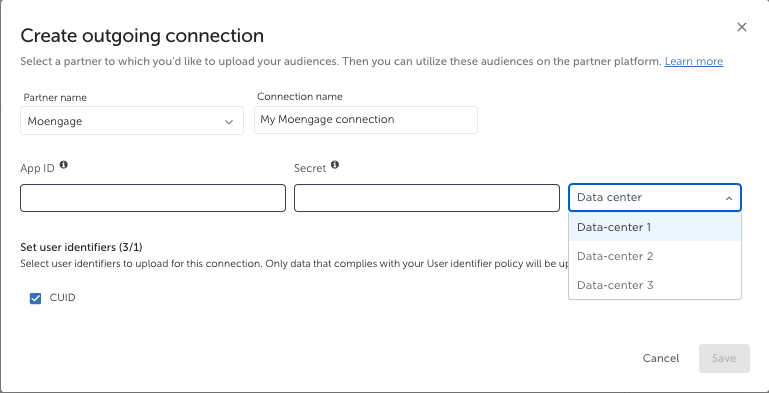Select Data-center 2 option

655,256
